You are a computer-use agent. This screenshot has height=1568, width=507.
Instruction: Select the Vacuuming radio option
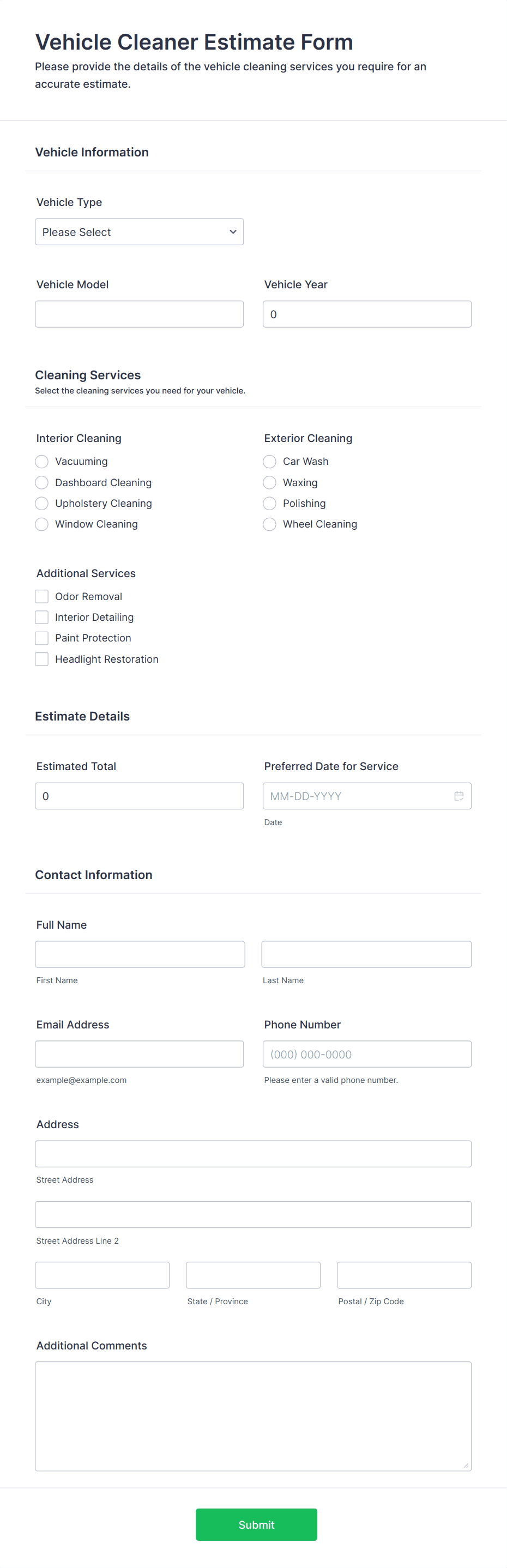[x=41, y=462]
